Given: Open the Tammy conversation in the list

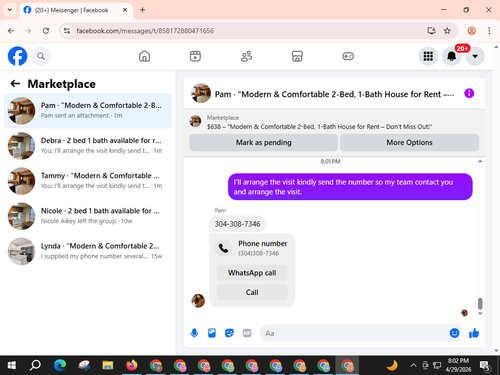Looking at the screenshot, I should click(88, 181).
